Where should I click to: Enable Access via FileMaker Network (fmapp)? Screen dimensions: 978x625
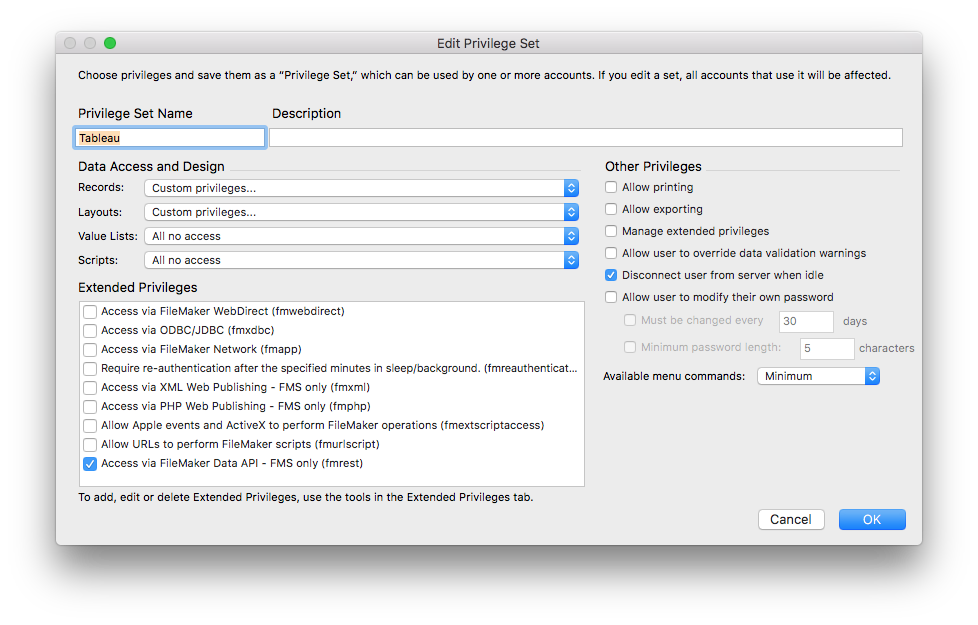click(90, 350)
